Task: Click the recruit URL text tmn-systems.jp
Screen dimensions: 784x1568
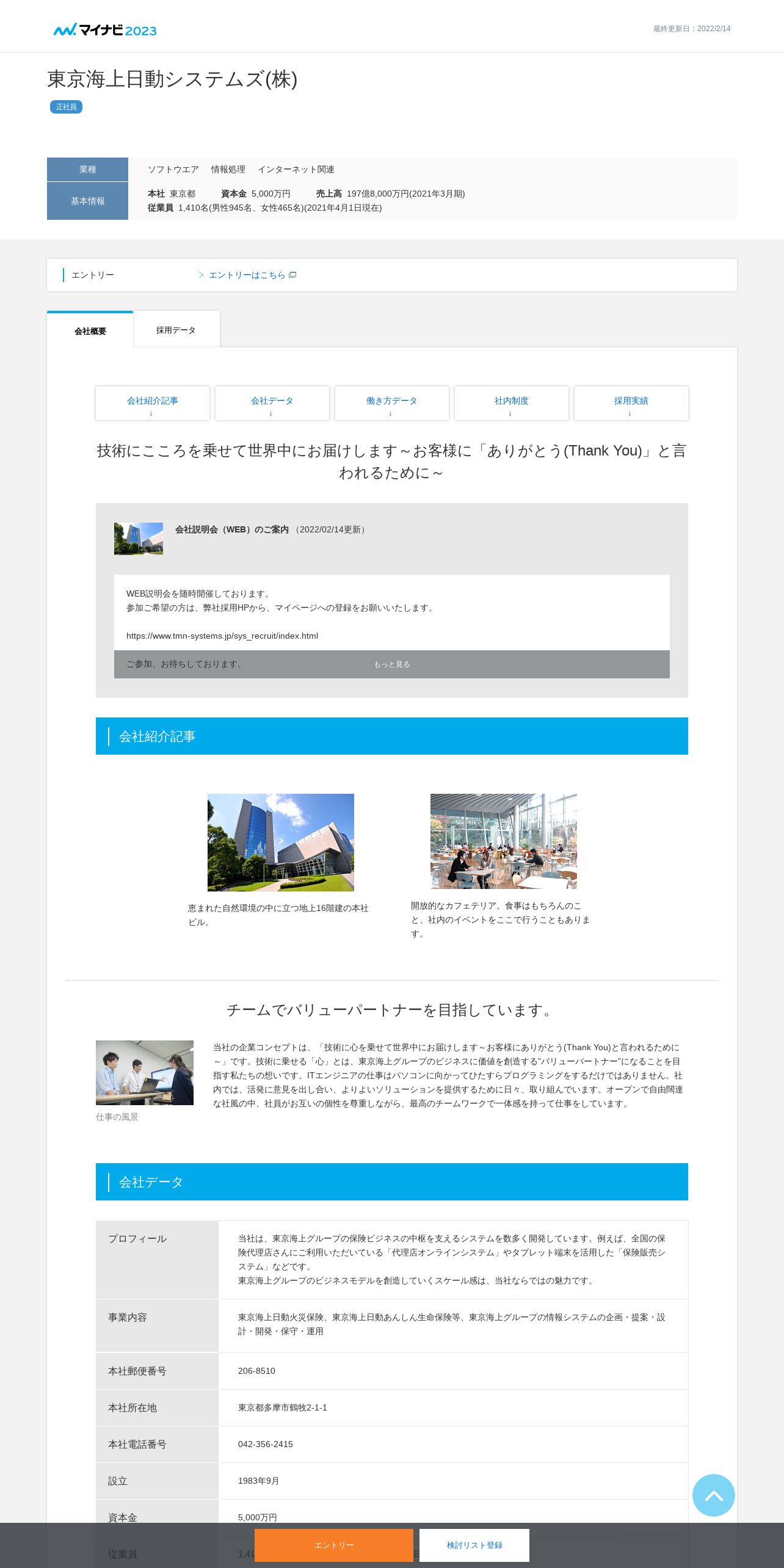Action: click(222, 636)
